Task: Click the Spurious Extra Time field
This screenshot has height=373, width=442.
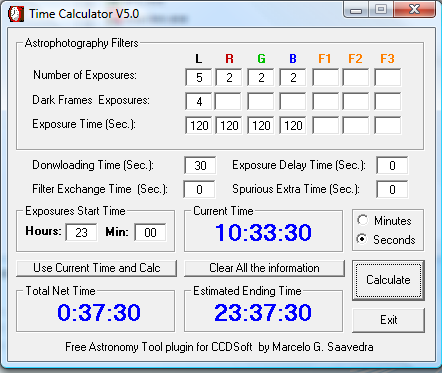Action: click(x=392, y=189)
